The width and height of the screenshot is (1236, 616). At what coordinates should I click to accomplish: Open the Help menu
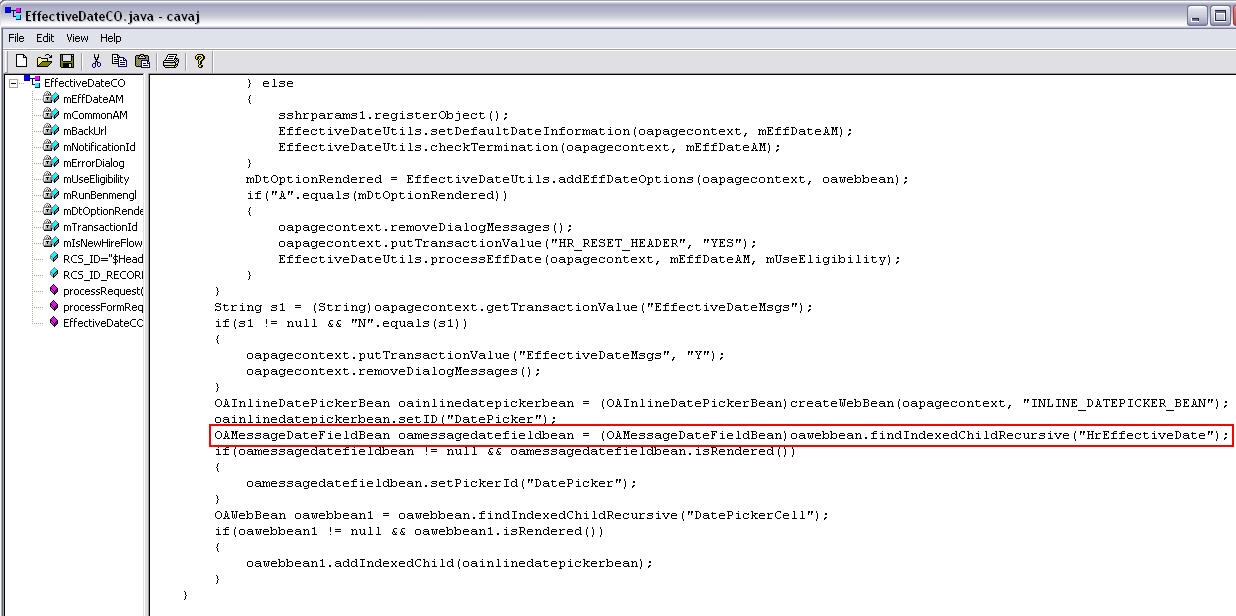pos(110,38)
